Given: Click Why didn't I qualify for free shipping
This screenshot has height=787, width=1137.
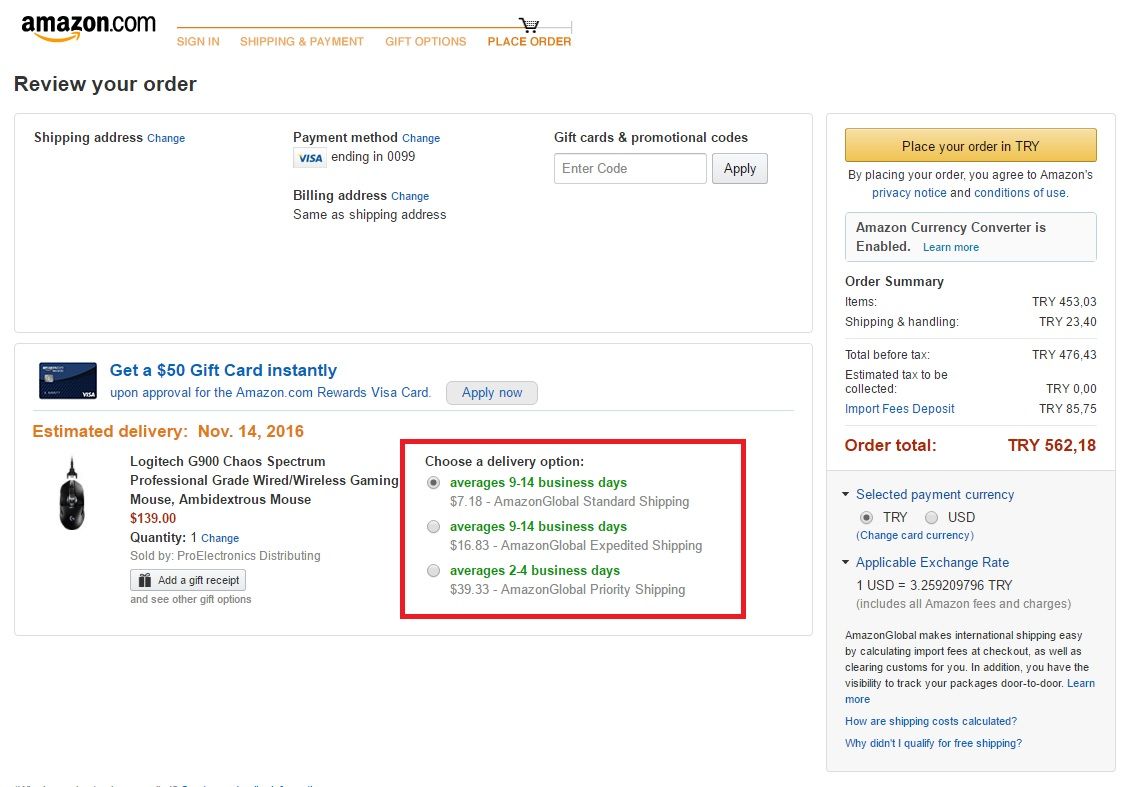Looking at the screenshot, I should pyautogui.click(x=933, y=743).
